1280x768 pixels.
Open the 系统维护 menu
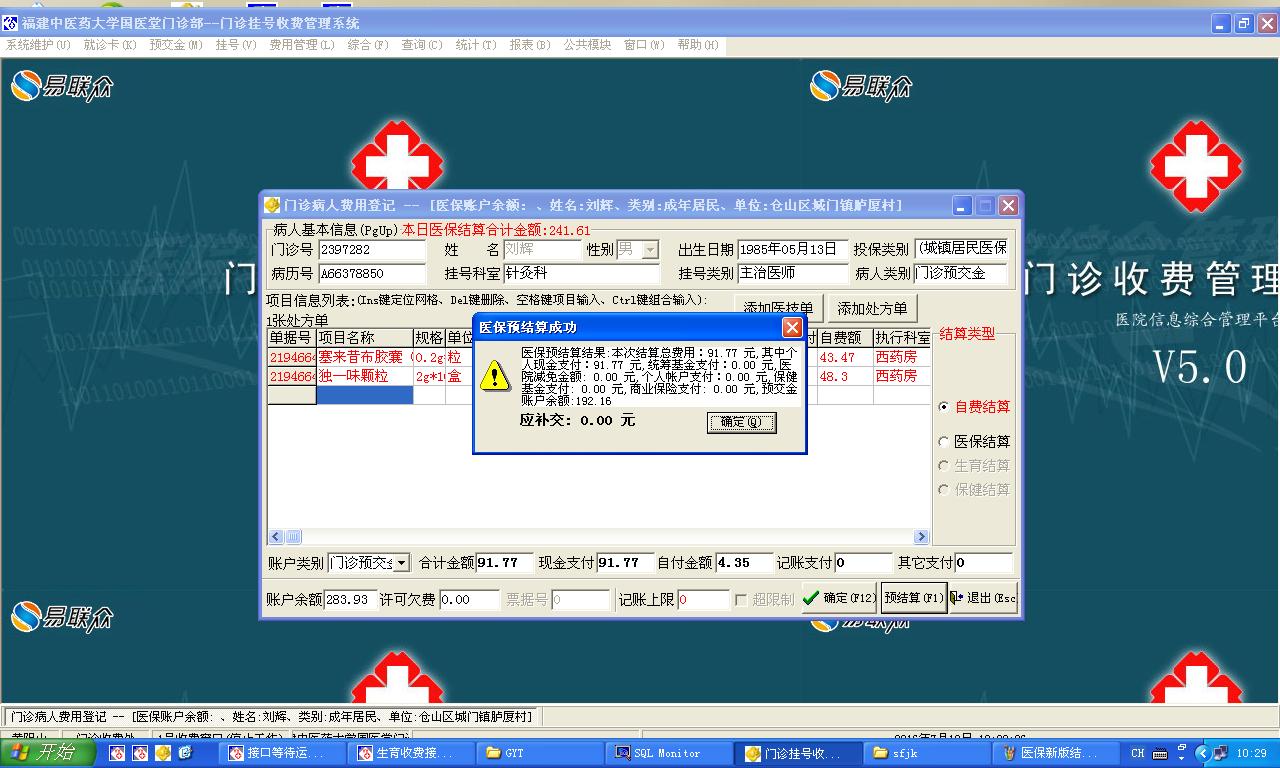pyautogui.click(x=38, y=45)
